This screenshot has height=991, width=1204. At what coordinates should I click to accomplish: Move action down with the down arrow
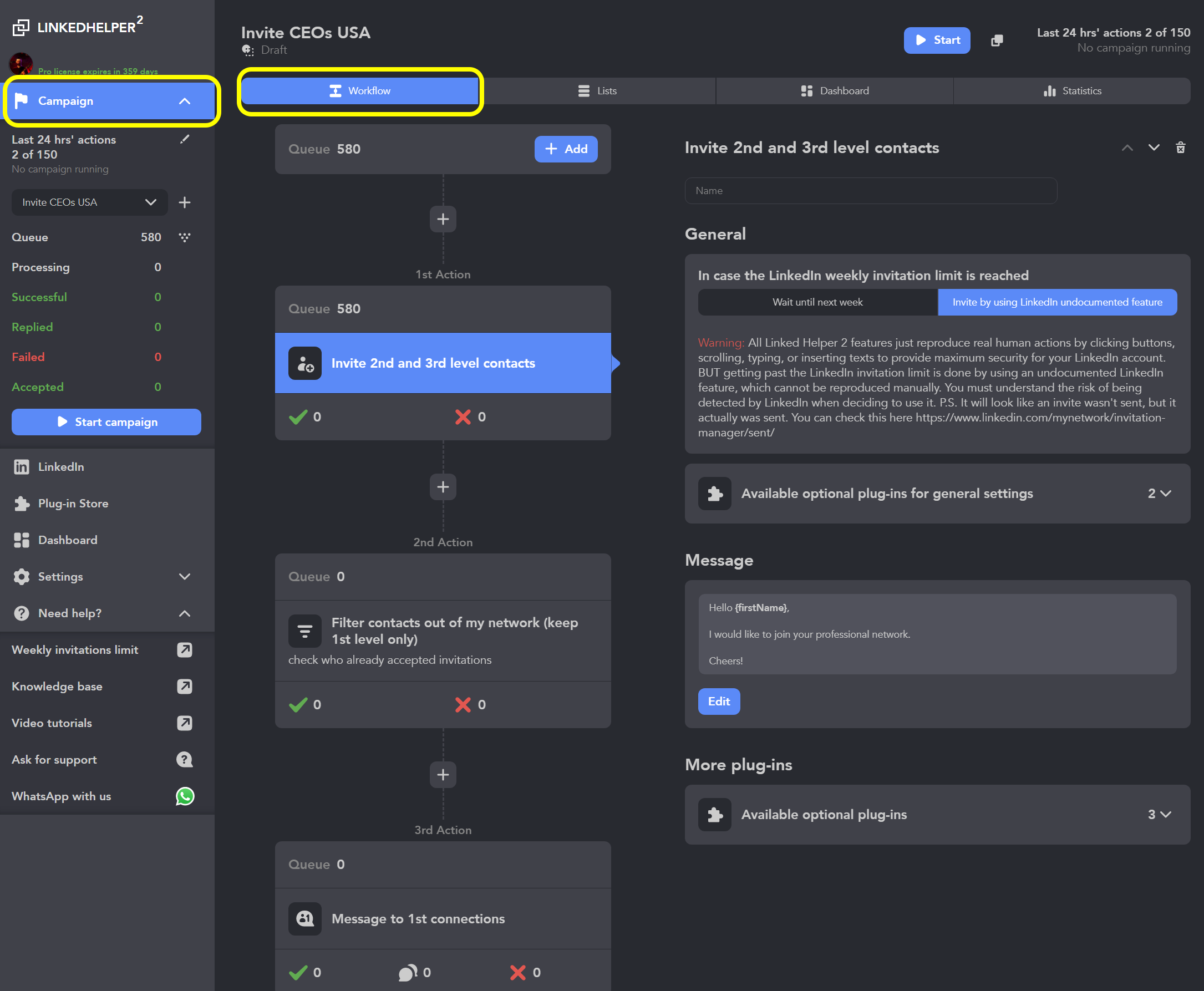1154,148
